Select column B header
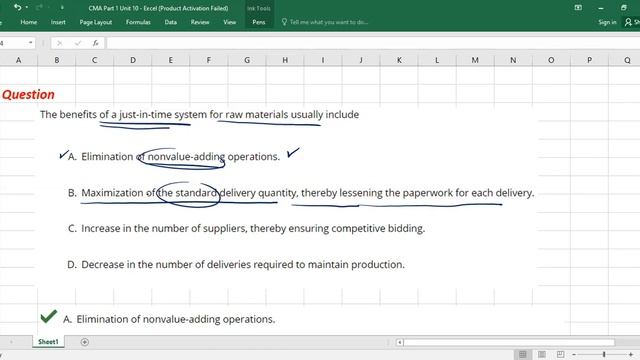640x360 pixels. pyautogui.click(x=56, y=60)
